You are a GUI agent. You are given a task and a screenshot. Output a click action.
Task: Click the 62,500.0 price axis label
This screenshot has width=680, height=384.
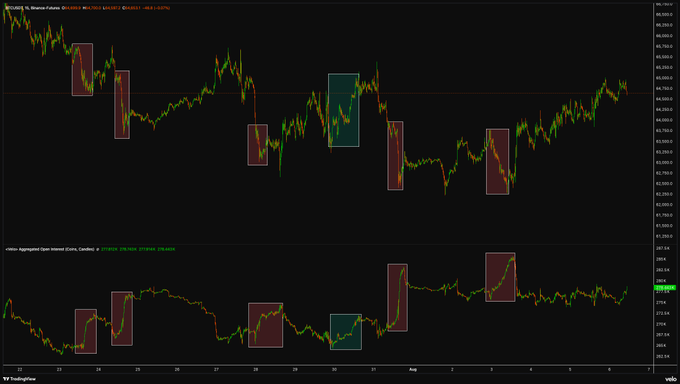coord(665,184)
